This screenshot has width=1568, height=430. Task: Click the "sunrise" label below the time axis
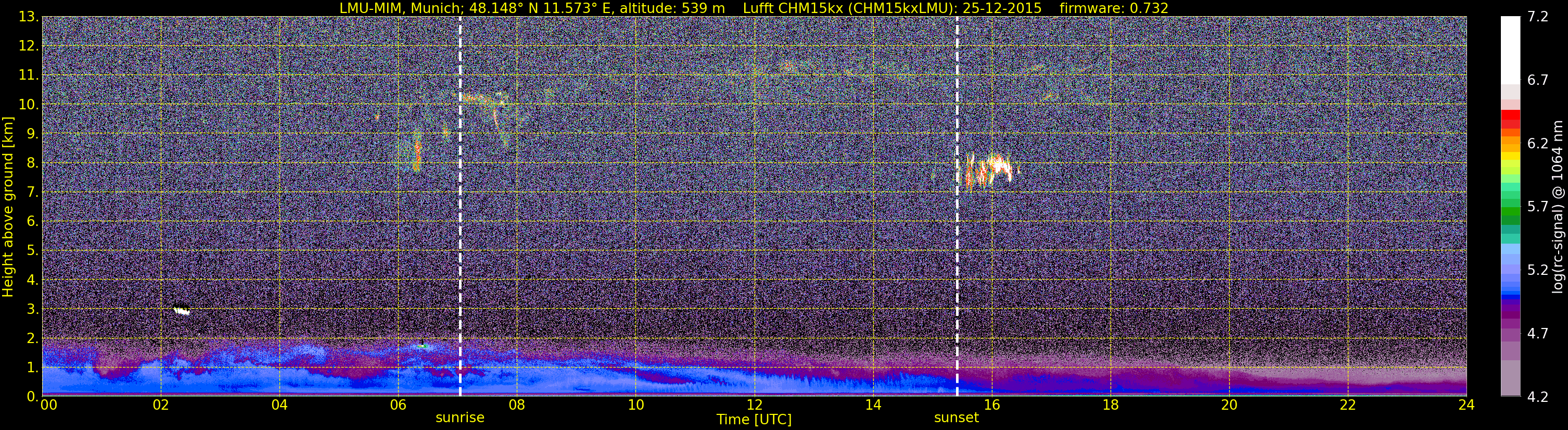(460, 418)
